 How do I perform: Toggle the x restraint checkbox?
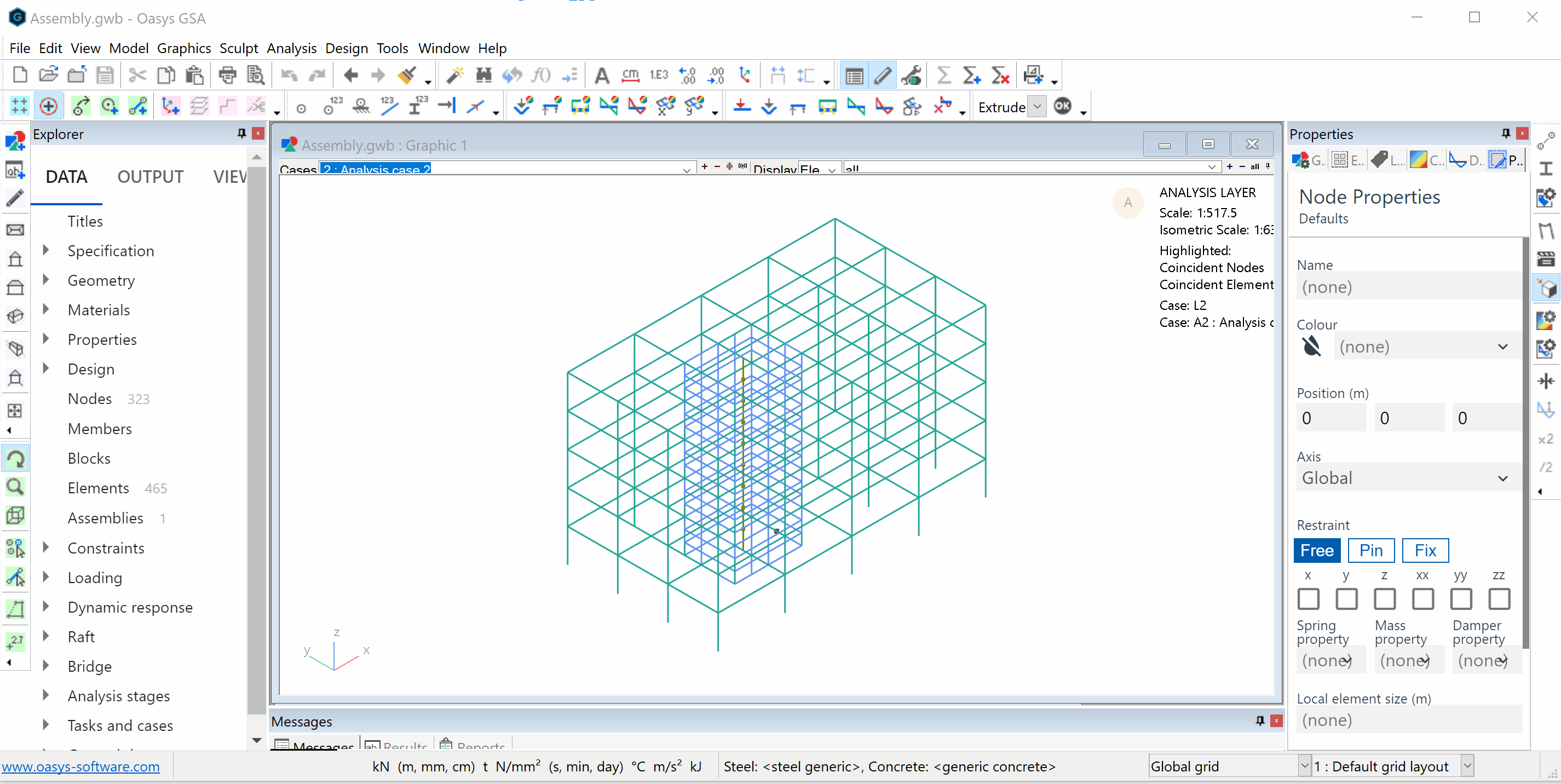[1307, 598]
